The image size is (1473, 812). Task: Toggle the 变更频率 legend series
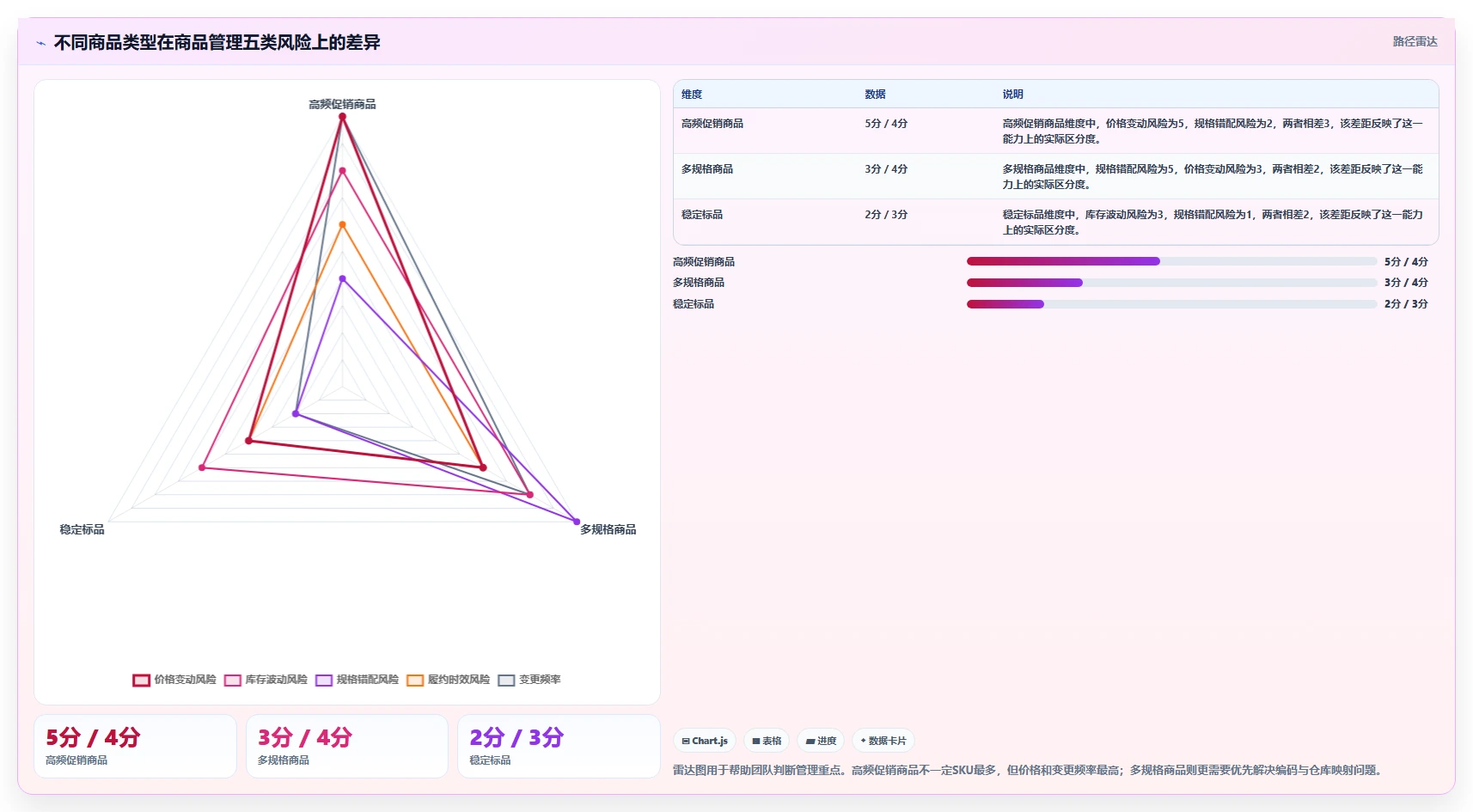529,680
